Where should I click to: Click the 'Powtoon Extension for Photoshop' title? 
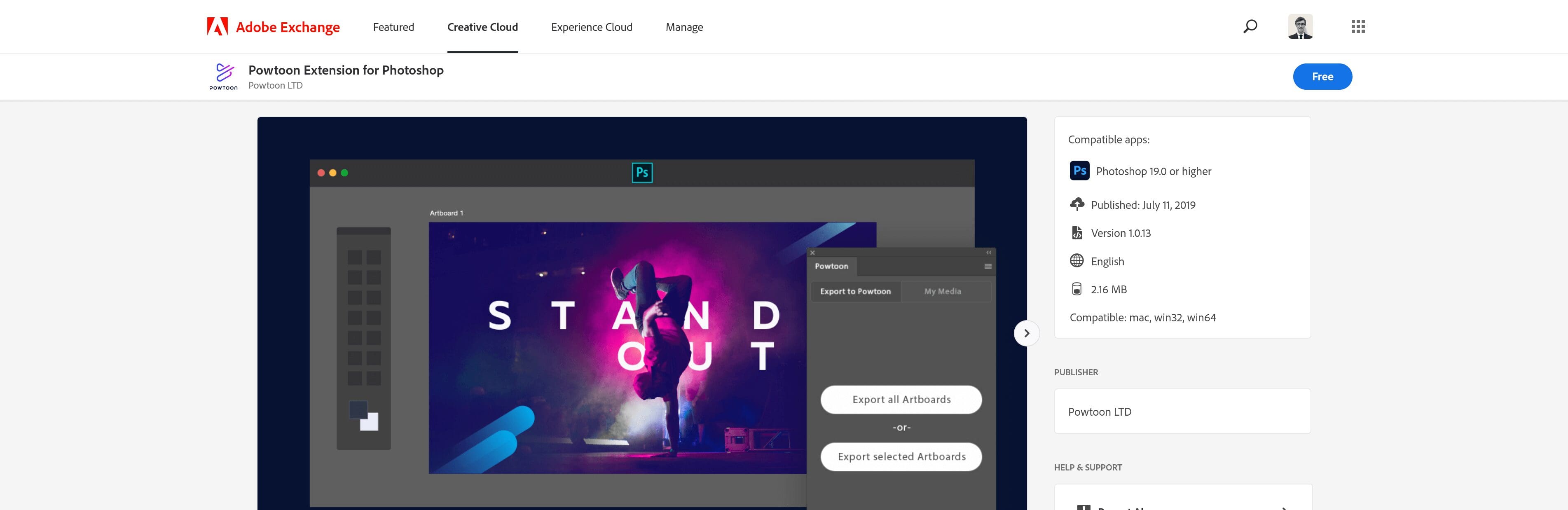[346, 70]
